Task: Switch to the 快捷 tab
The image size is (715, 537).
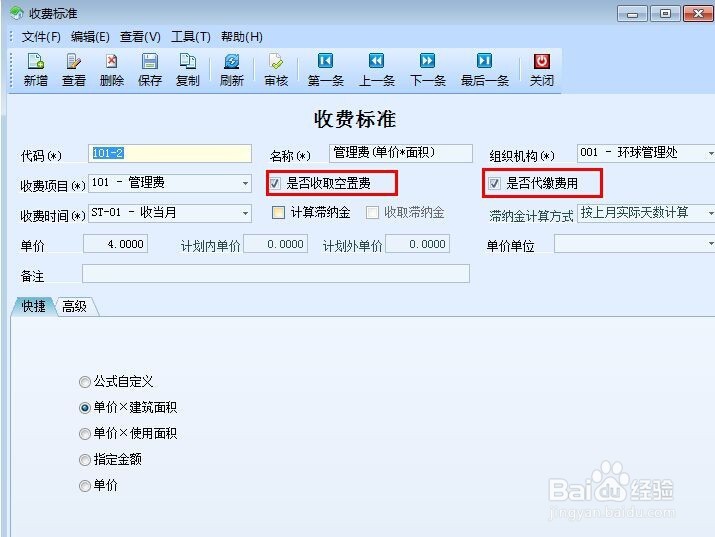Action: tap(33, 306)
